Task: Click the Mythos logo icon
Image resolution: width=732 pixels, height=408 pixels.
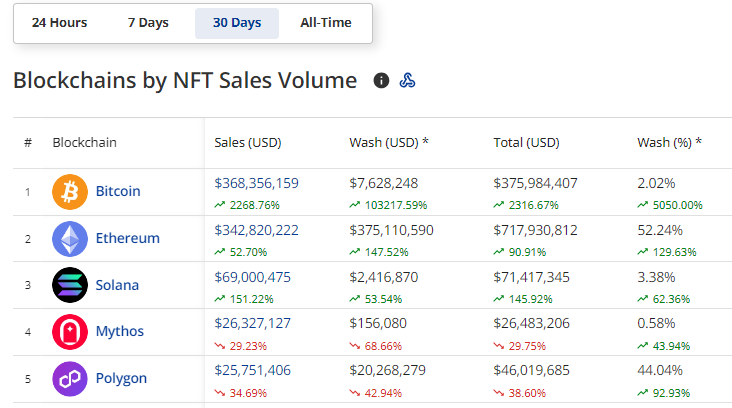Action: (x=70, y=332)
